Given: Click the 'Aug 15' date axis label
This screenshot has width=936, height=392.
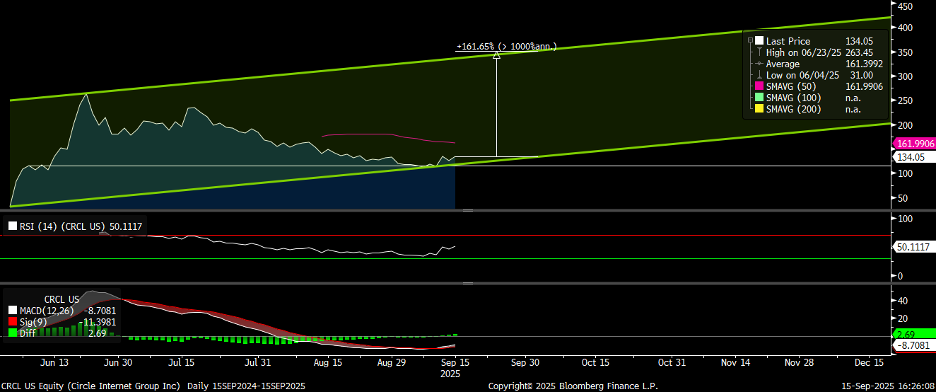Looking at the screenshot, I should coord(328,363).
